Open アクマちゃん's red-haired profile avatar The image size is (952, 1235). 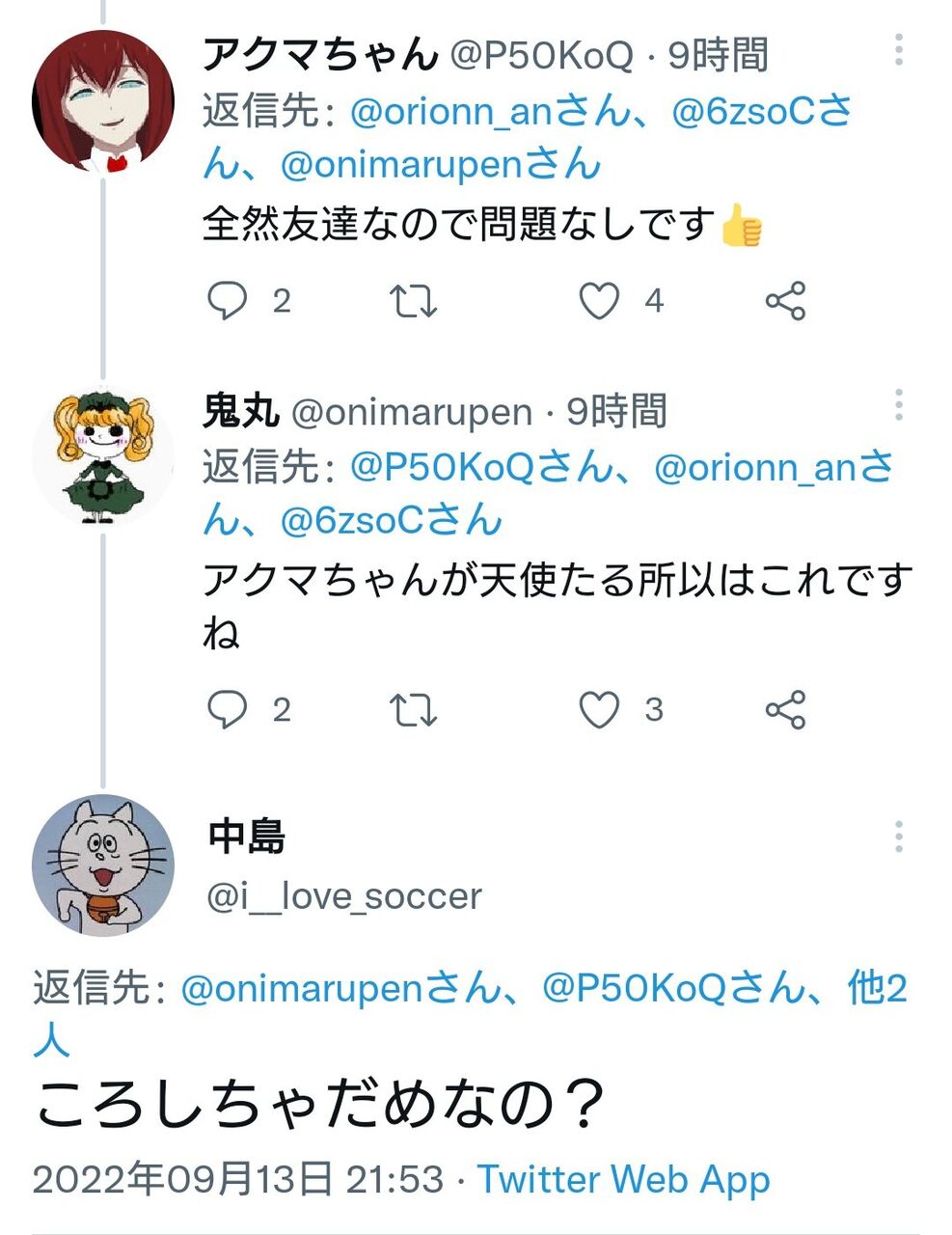pyautogui.click(x=103, y=100)
